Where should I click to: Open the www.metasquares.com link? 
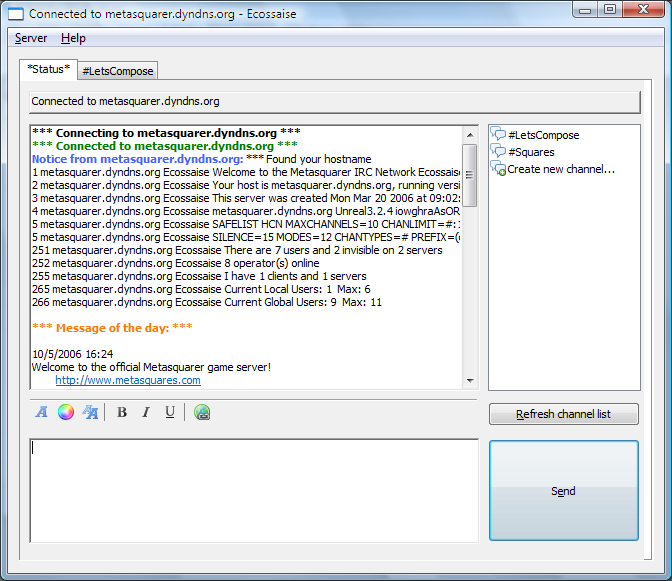(128, 380)
